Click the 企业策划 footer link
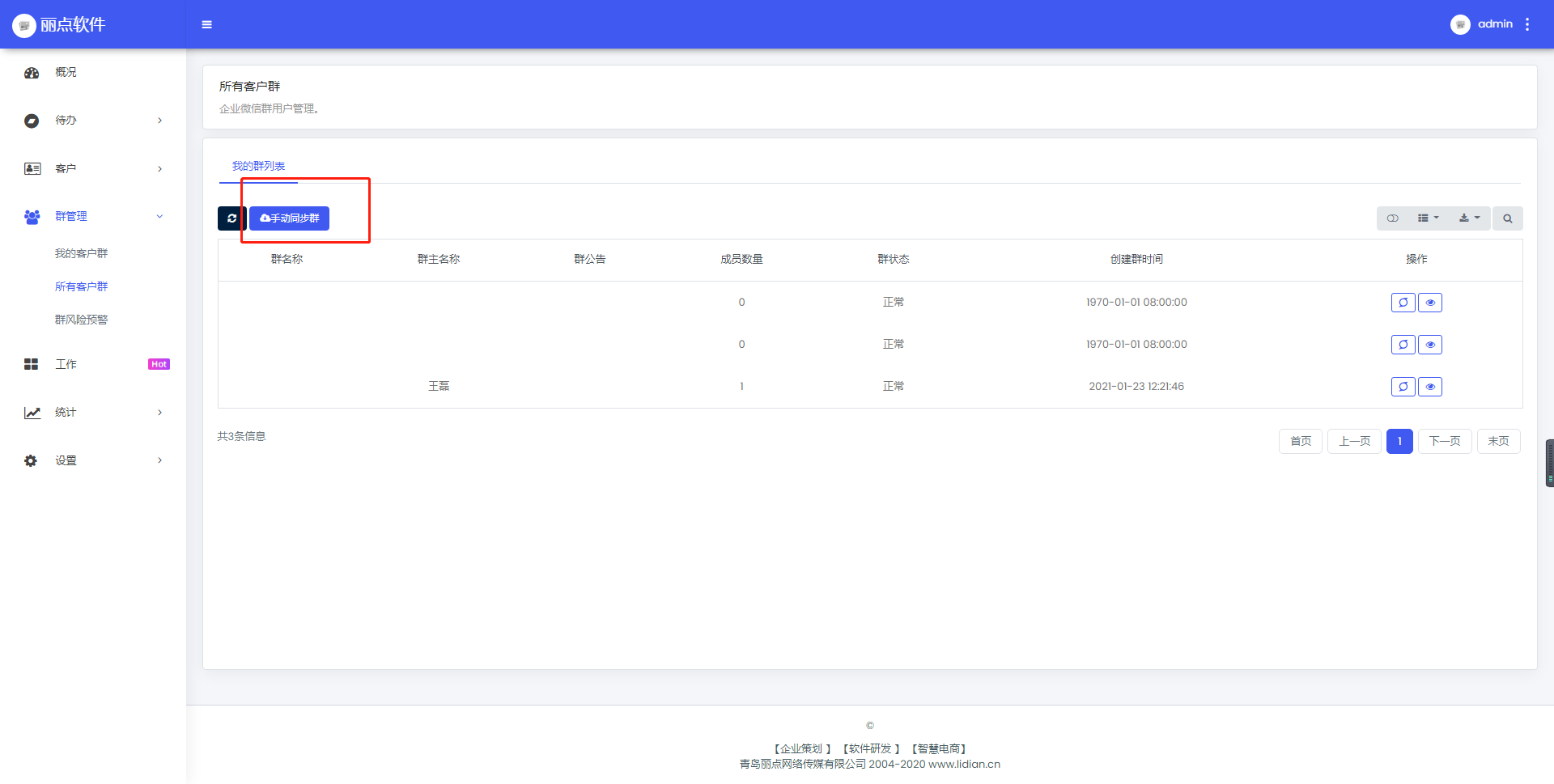Image resolution: width=1554 pixels, height=784 pixels. pyautogui.click(x=800, y=749)
